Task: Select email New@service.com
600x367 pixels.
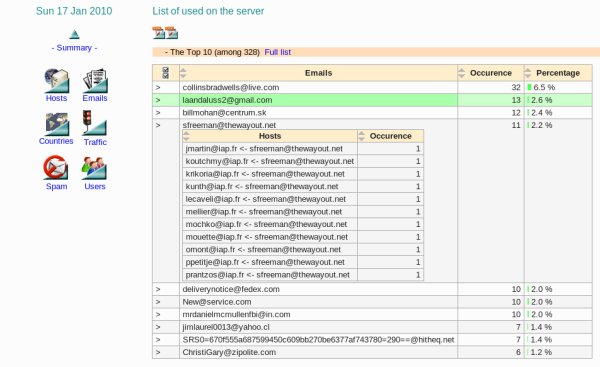Action: [x=217, y=302]
